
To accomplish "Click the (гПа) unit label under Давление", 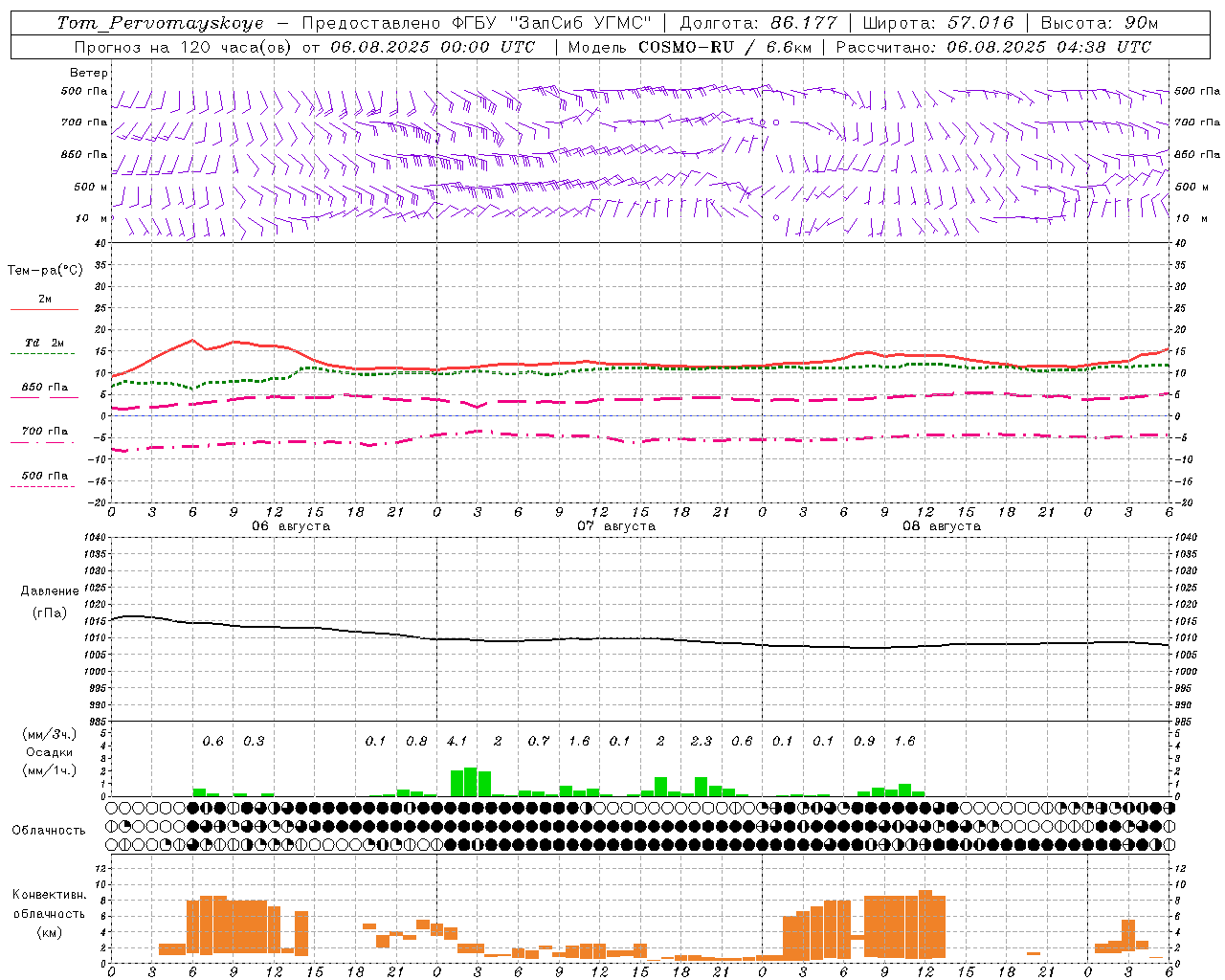I will [x=50, y=612].
